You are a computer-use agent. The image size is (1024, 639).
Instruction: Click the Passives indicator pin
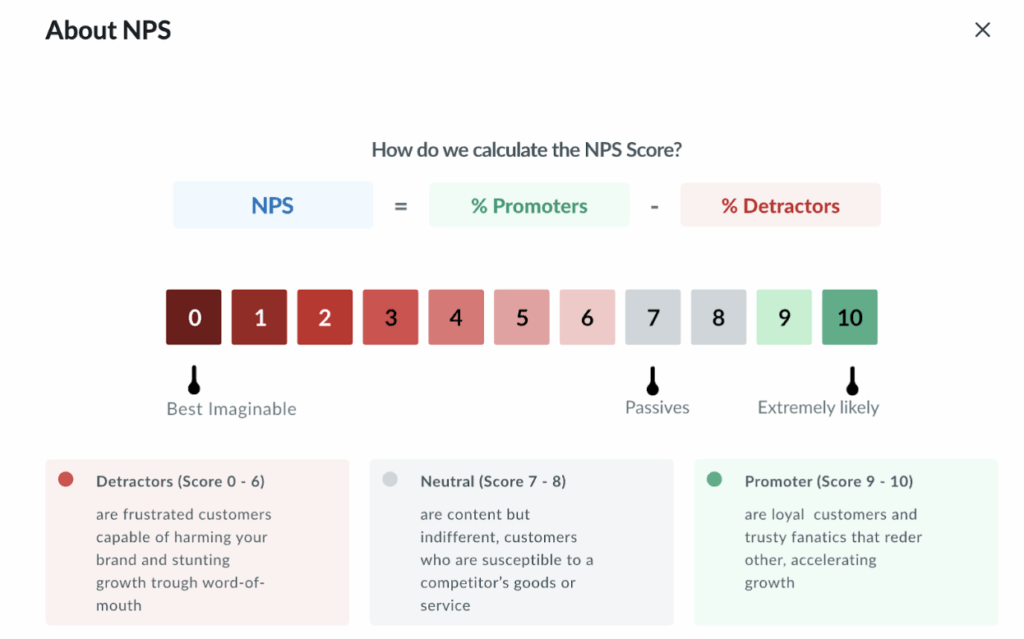pos(652,380)
